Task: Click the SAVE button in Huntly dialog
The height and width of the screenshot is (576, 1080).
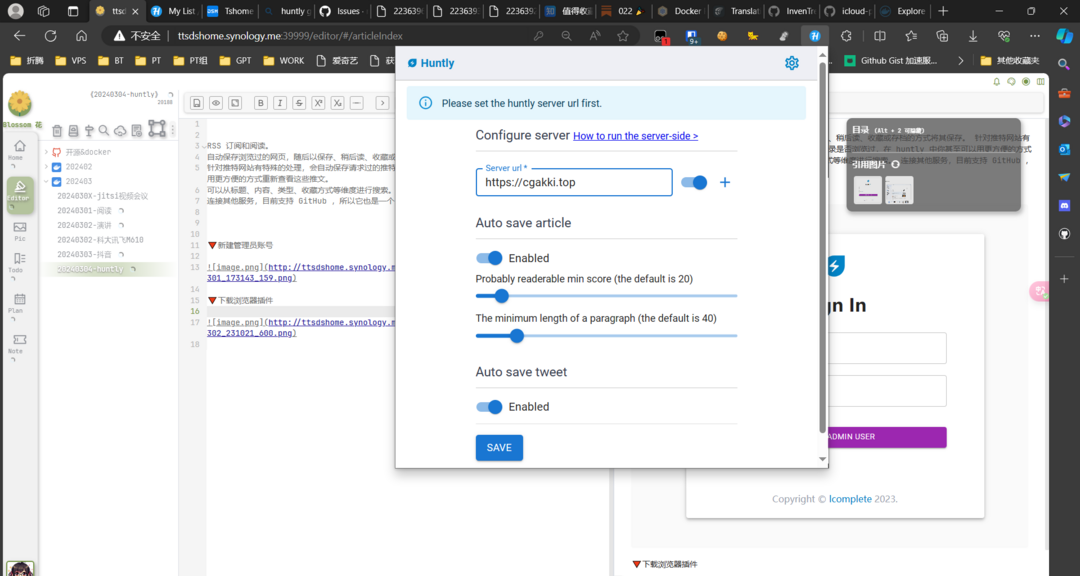Action: 499,447
